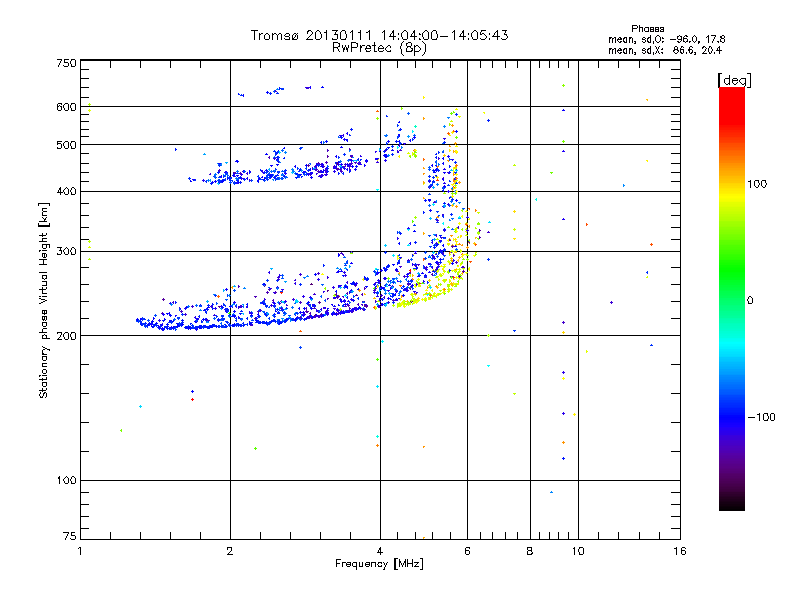Click the phase colorbar gradient
Image resolution: width=800 pixels, height=600 pixels.
pos(732,298)
